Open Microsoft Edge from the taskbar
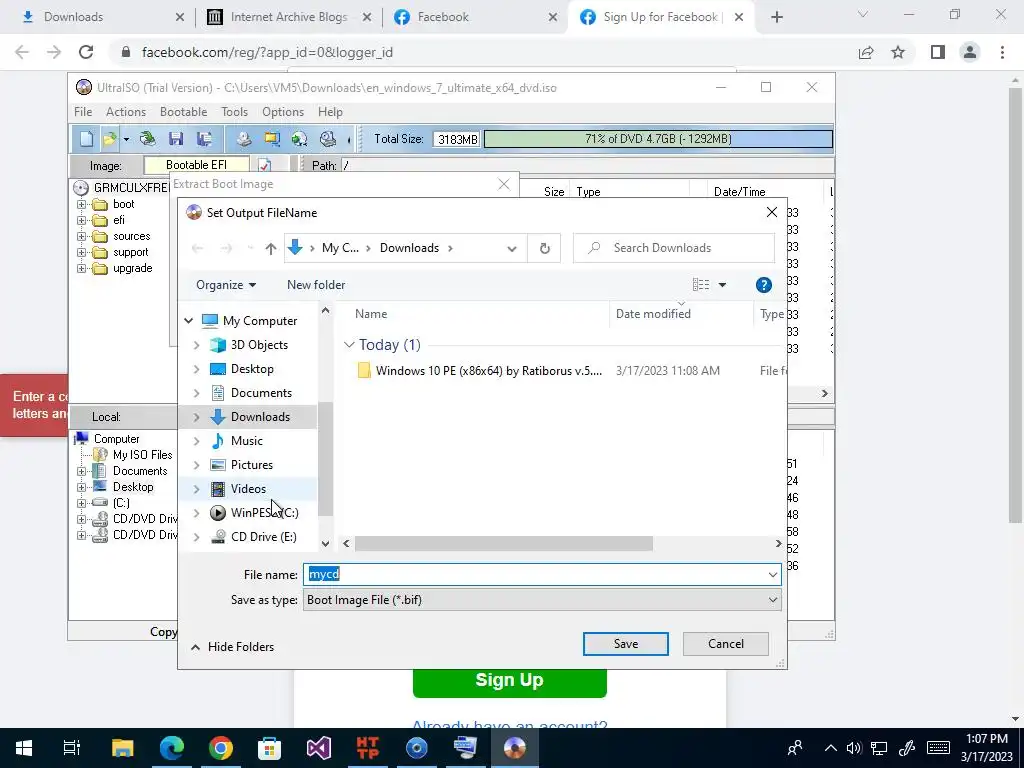Image resolution: width=1024 pixels, height=768 pixels. (x=172, y=748)
